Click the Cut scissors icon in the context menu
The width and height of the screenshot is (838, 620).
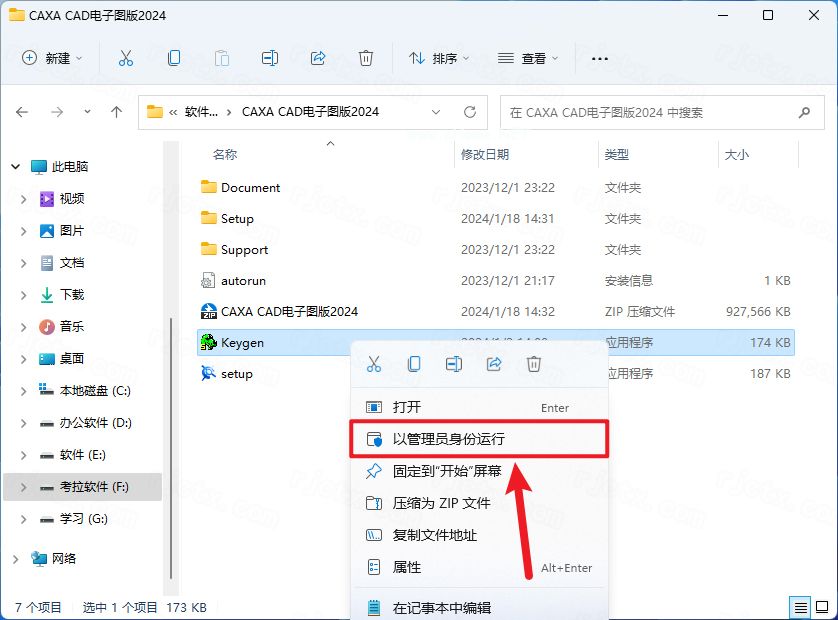374,364
